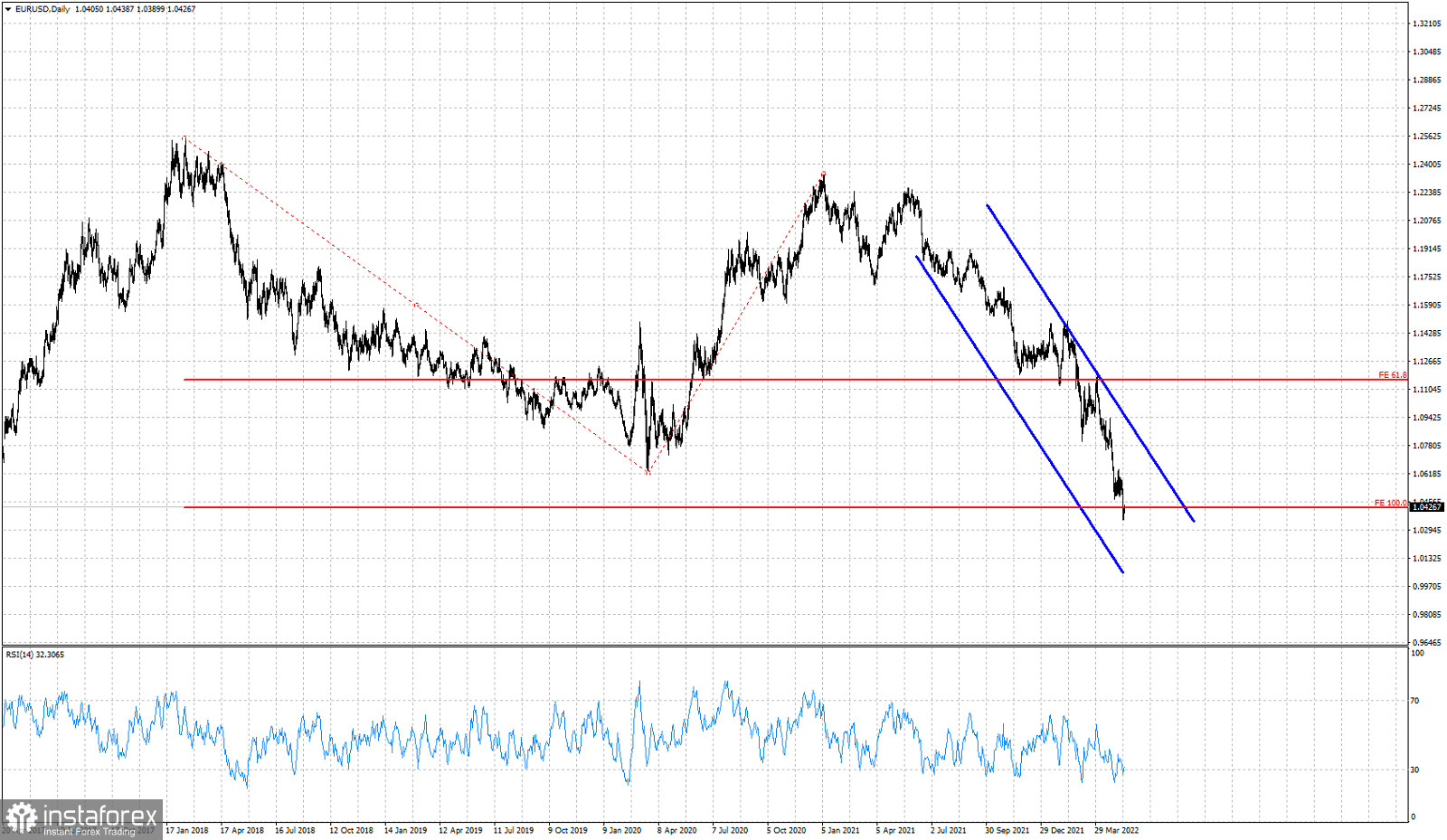Click the OHLC values beside the chart title
The height and width of the screenshot is (840, 1447).
(x=135, y=9)
